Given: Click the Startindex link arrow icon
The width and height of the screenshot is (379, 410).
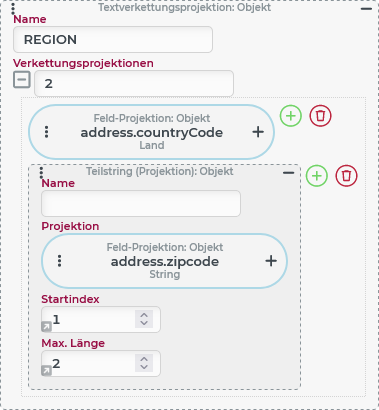Looking at the screenshot, I should (46, 327).
